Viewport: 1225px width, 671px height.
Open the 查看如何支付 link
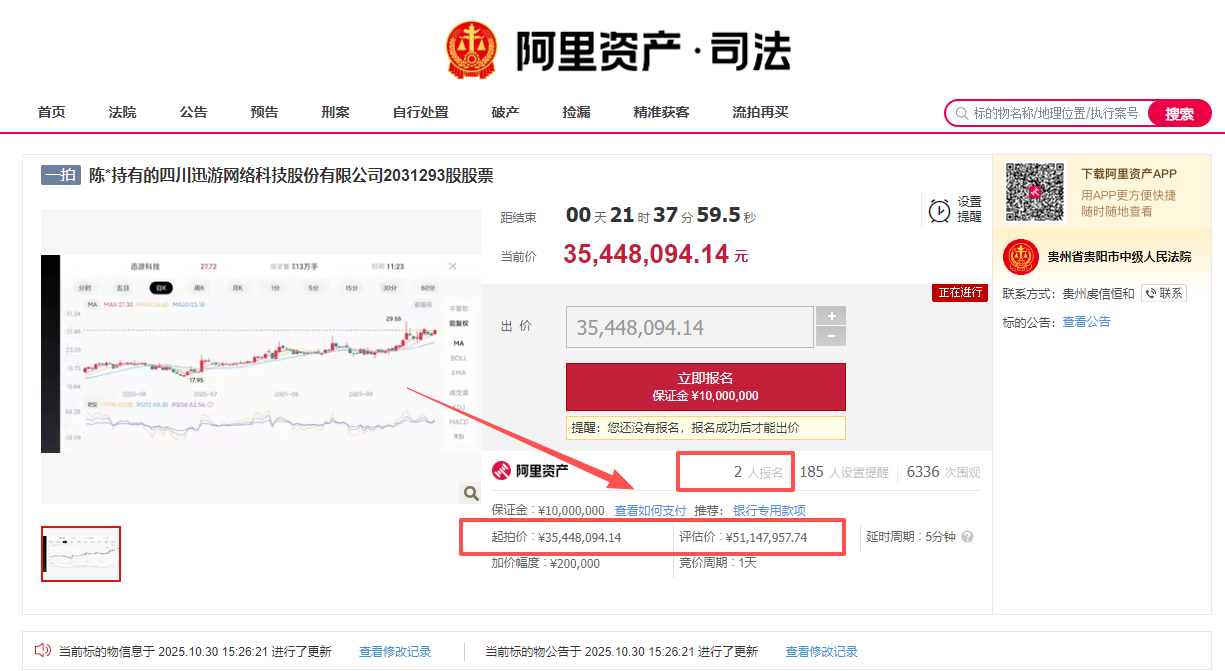click(x=651, y=510)
